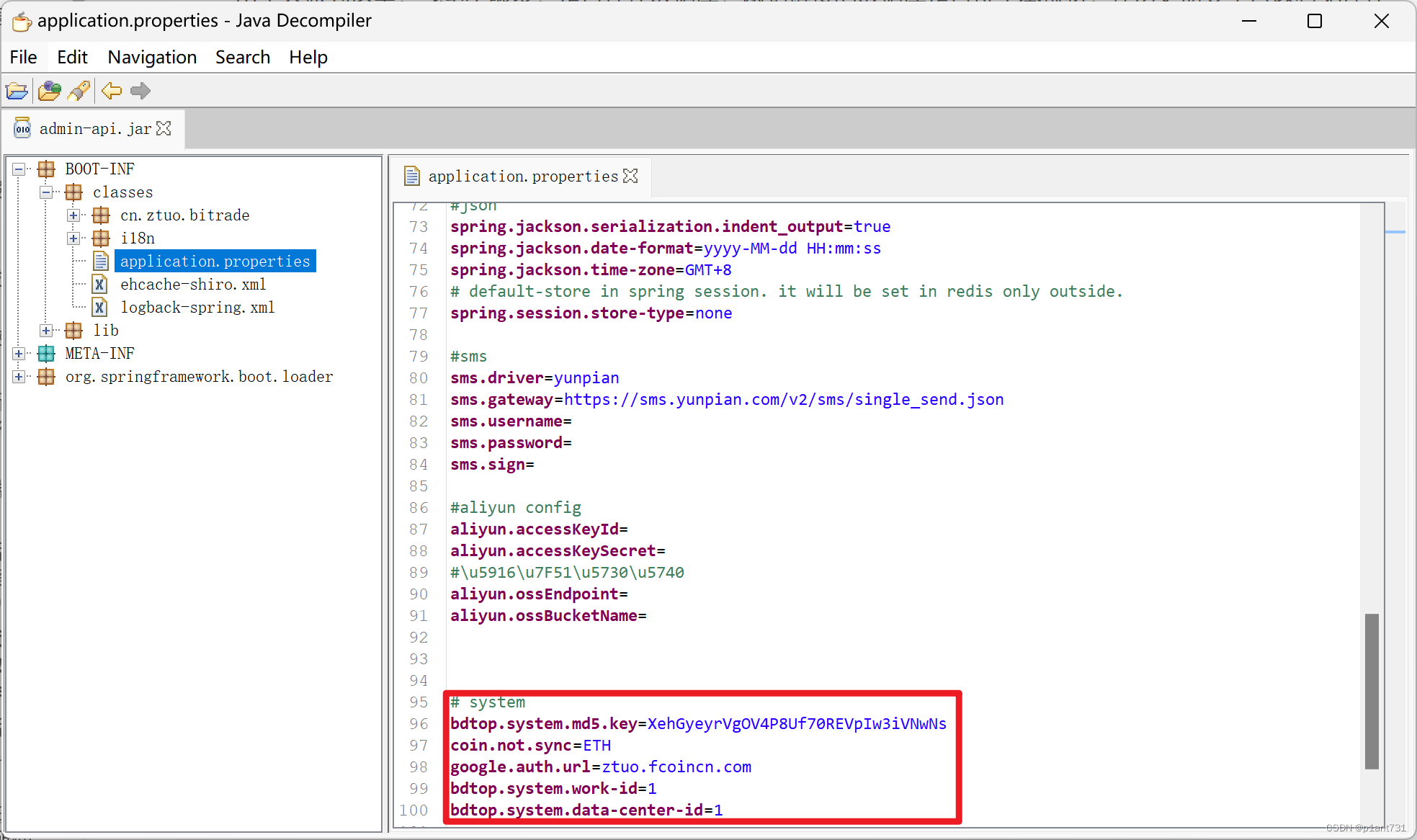The image size is (1417, 840).
Task: Open the Help menu
Action: [308, 57]
